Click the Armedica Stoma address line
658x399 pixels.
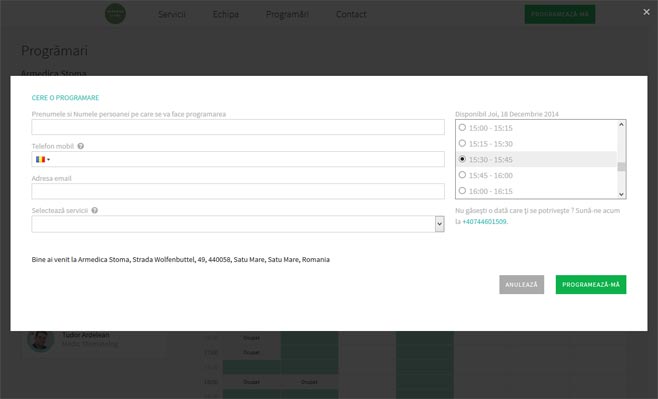pyautogui.click(x=180, y=260)
